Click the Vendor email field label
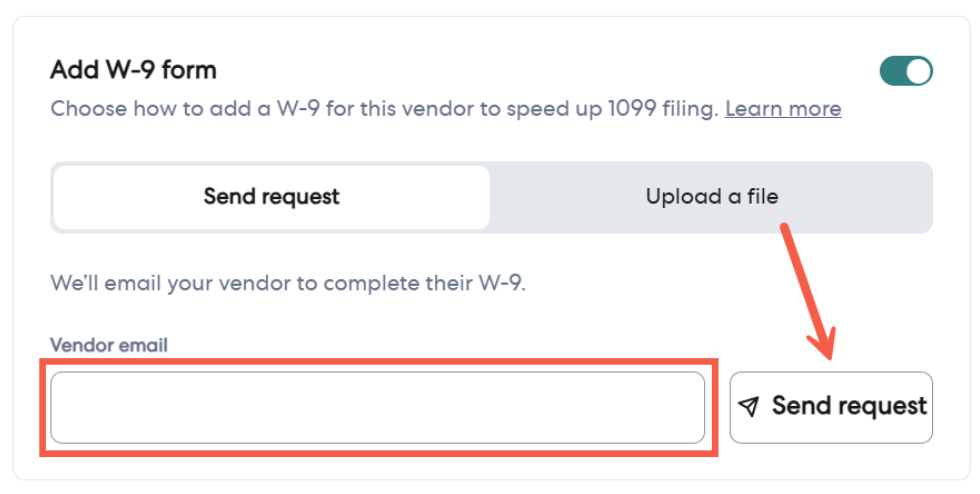Screen dimensions: 980x494 tap(109, 345)
